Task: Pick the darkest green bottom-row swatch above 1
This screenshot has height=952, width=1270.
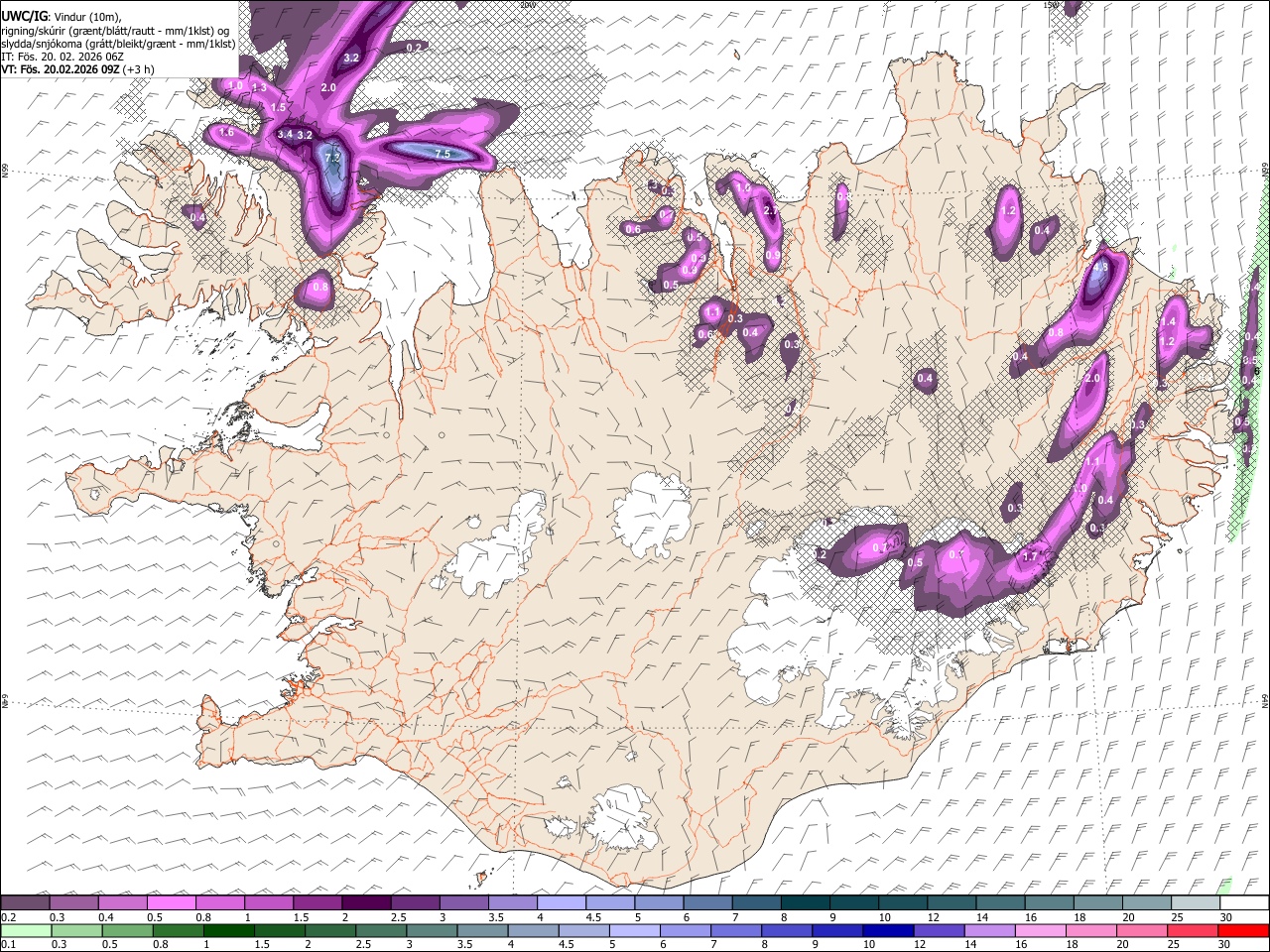Action: pyautogui.click(x=228, y=930)
